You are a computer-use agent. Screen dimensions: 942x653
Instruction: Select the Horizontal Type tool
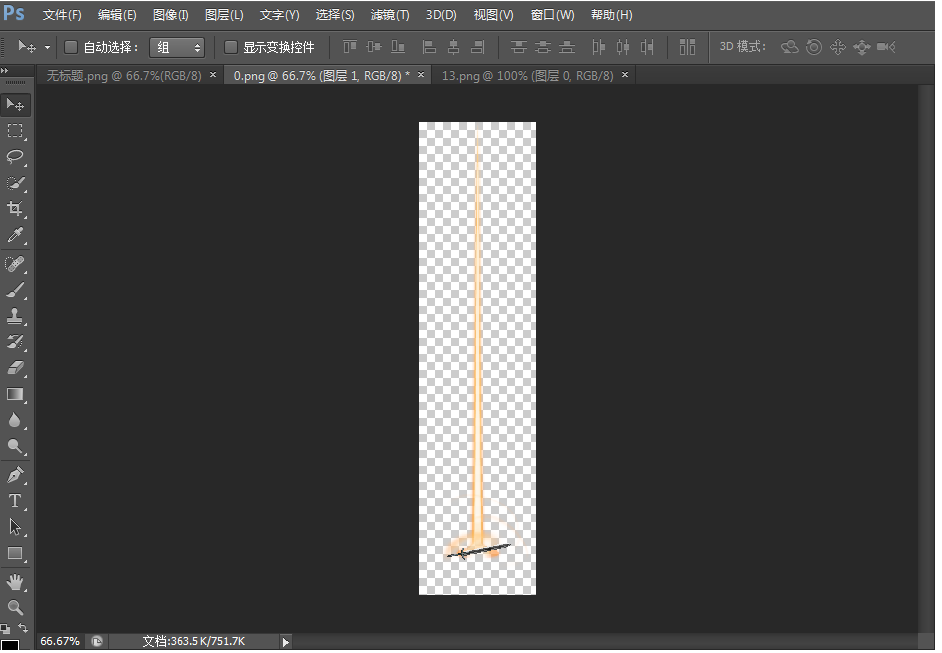pos(16,501)
